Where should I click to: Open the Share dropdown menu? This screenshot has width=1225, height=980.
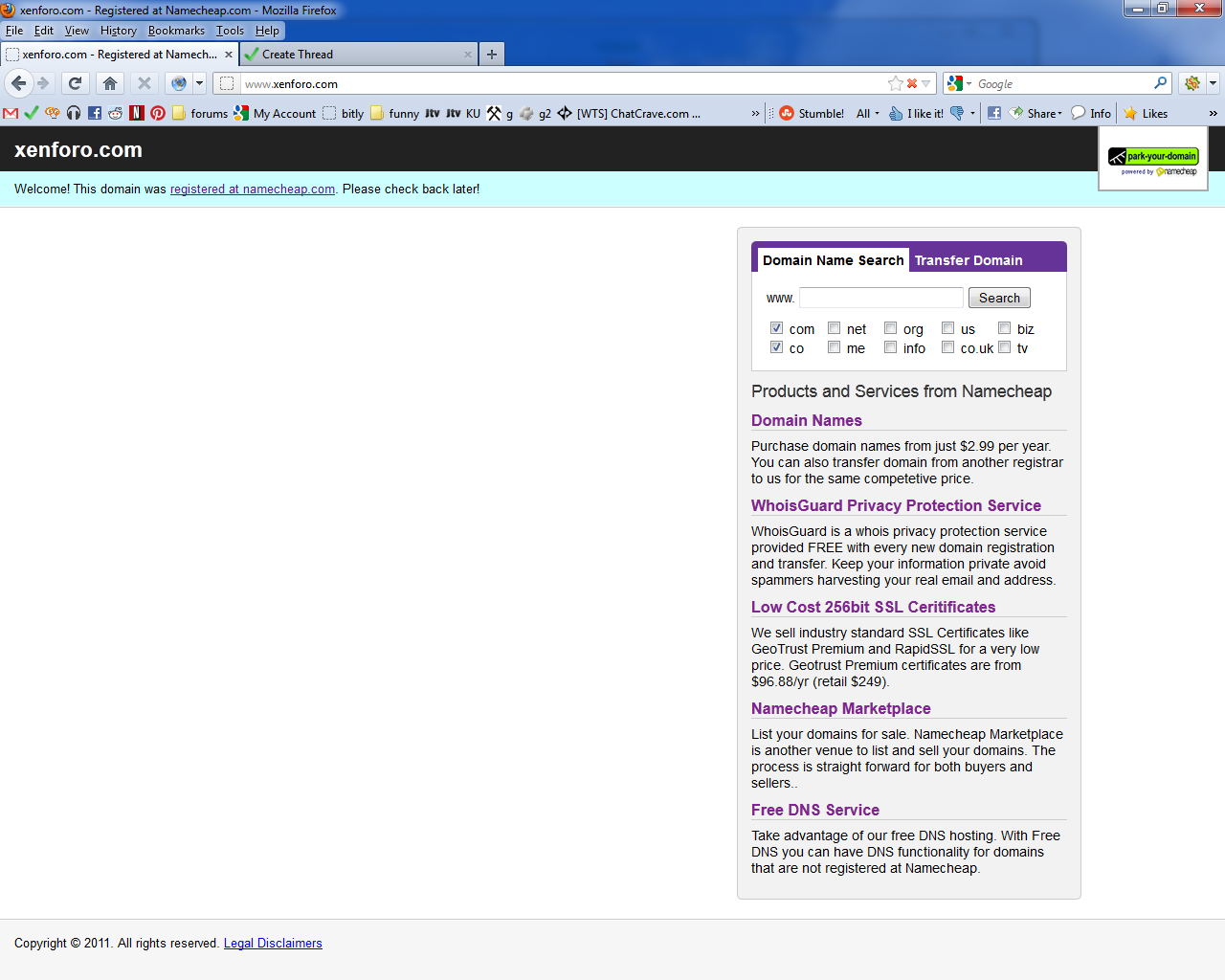tap(1036, 113)
